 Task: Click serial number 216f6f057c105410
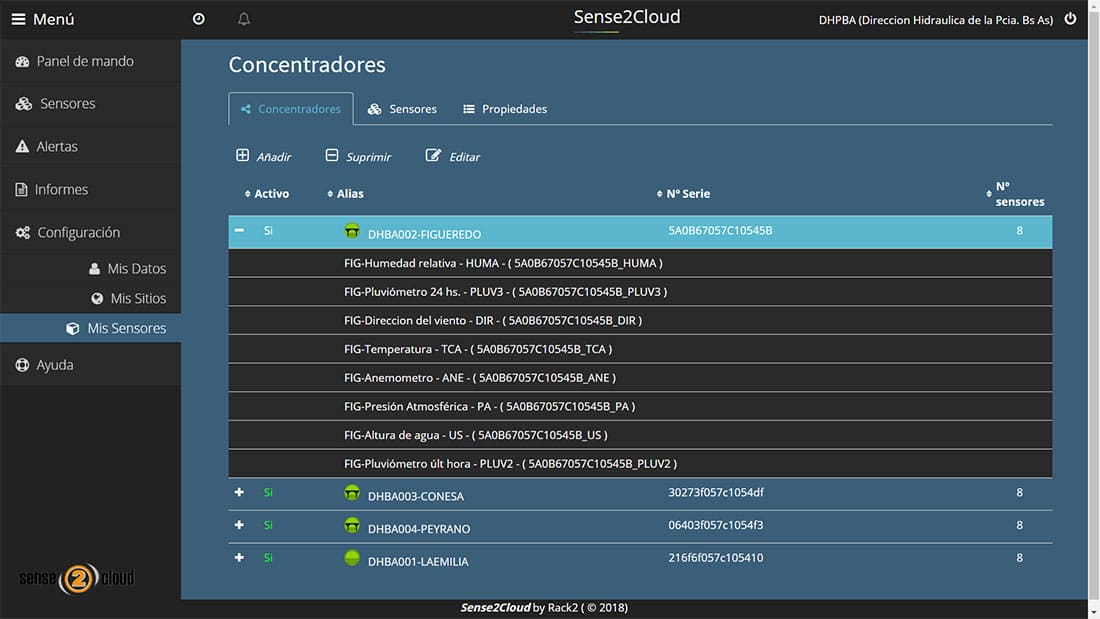point(716,558)
